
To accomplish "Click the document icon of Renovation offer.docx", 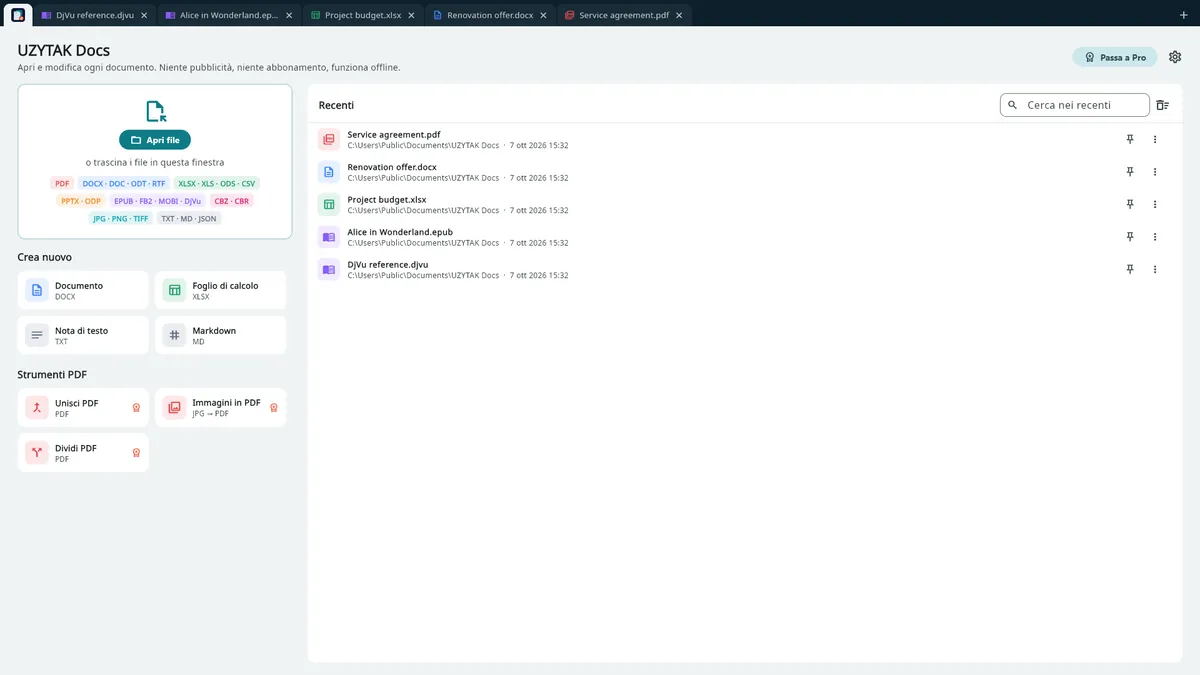I will tap(328, 172).
